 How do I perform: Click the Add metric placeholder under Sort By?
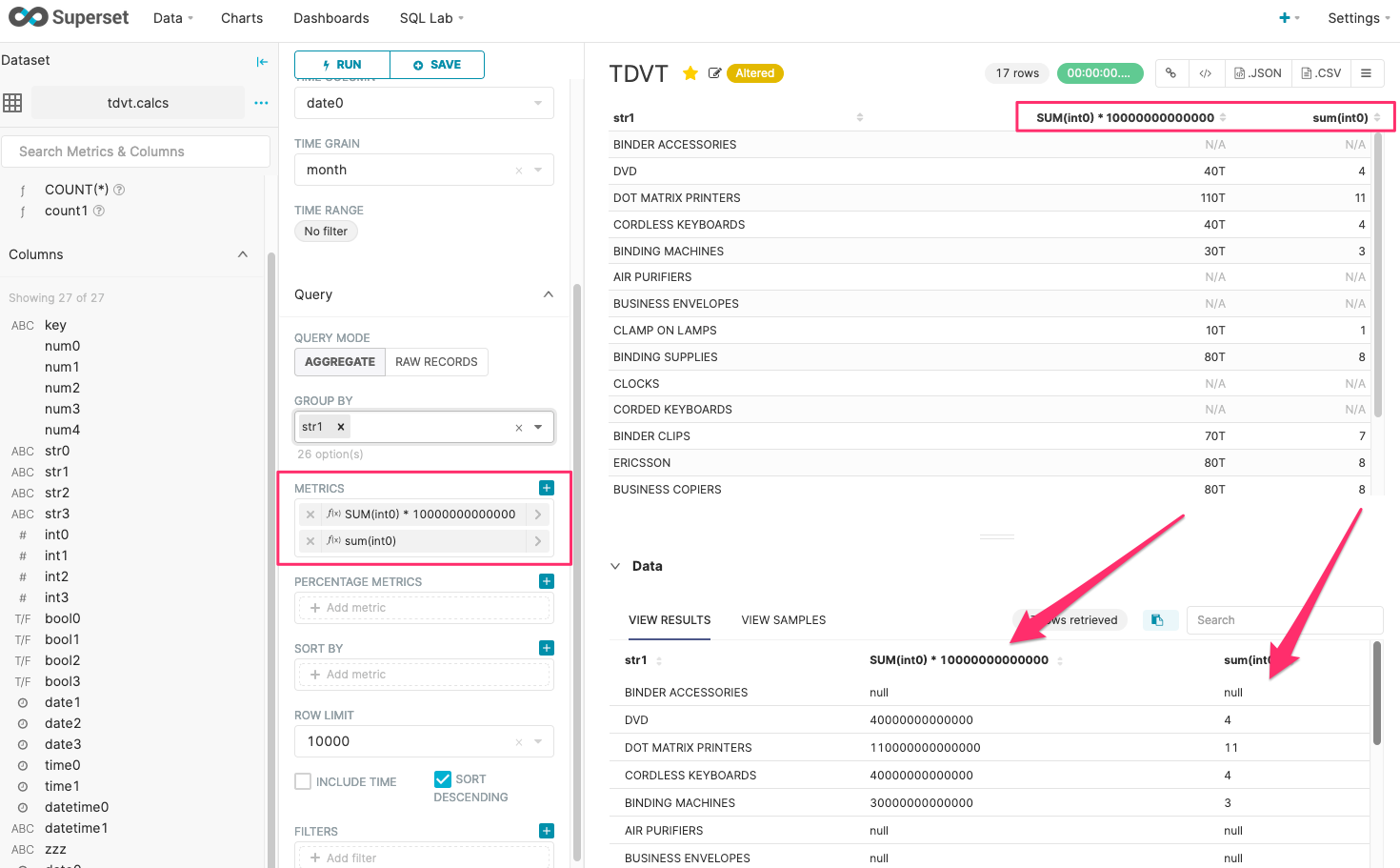pos(424,675)
